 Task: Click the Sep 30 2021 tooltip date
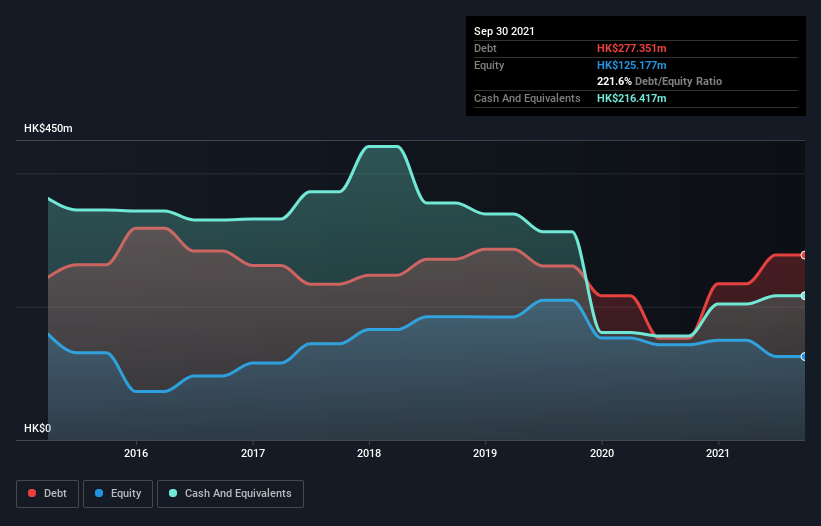(504, 31)
